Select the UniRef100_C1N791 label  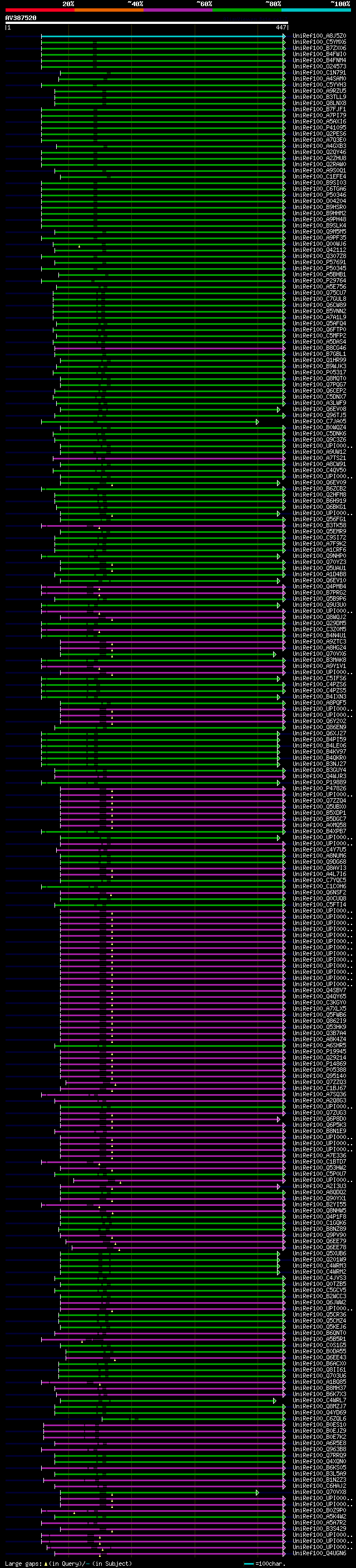tap(319, 72)
